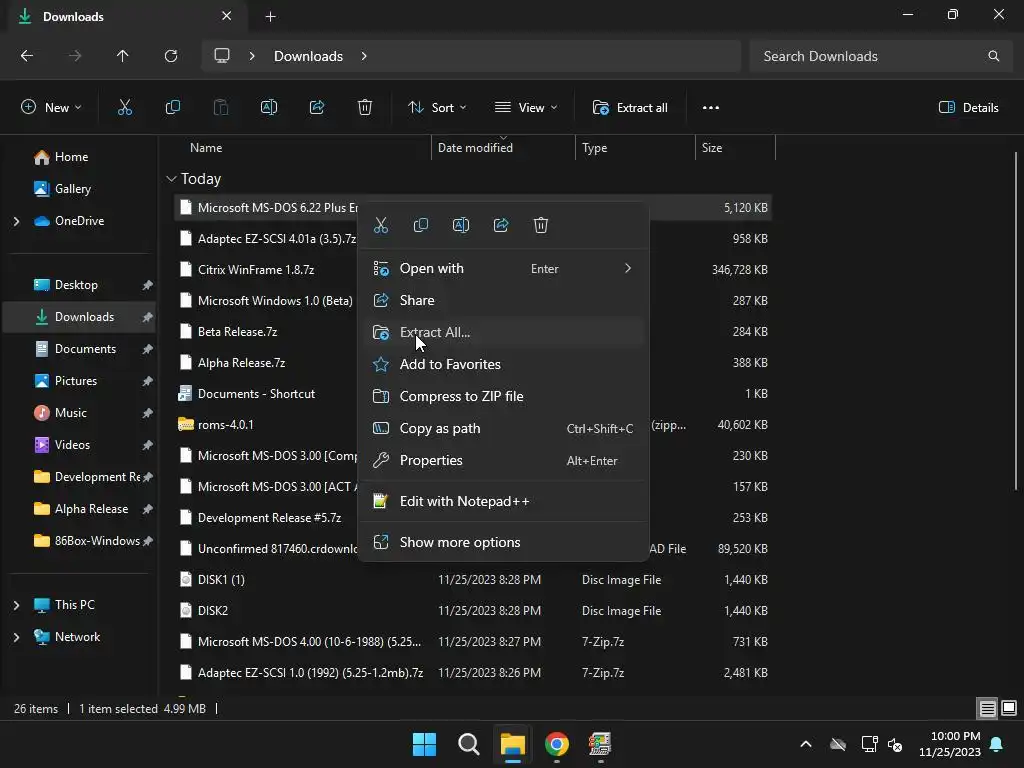Click the search magnifier icon in Search Downloads
This screenshot has width=1024, height=768.
[993, 56]
